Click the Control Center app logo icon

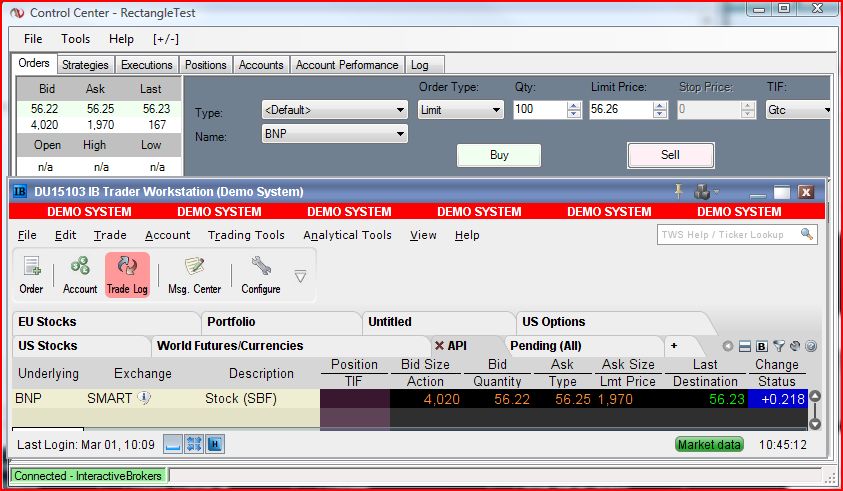(17, 12)
